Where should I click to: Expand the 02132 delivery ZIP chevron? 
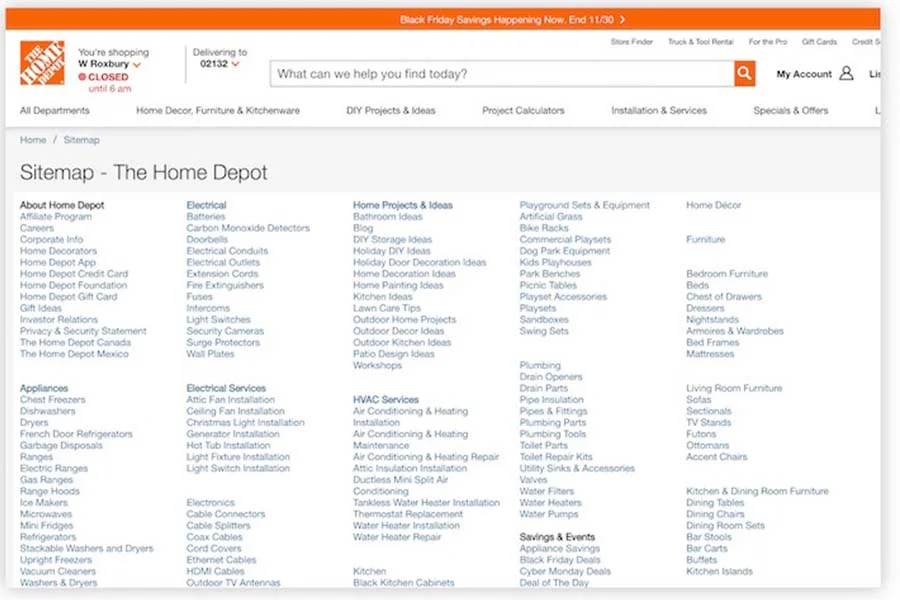235,64
